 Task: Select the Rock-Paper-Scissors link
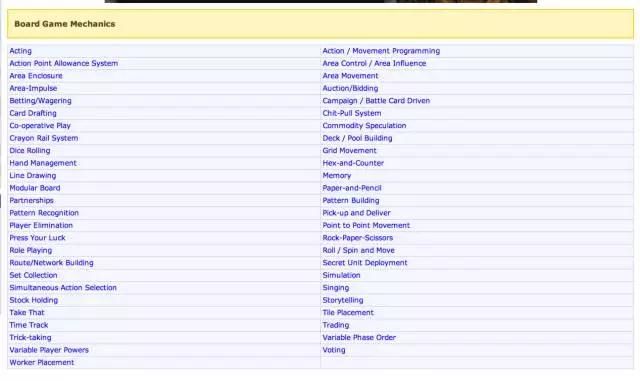click(x=358, y=238)
